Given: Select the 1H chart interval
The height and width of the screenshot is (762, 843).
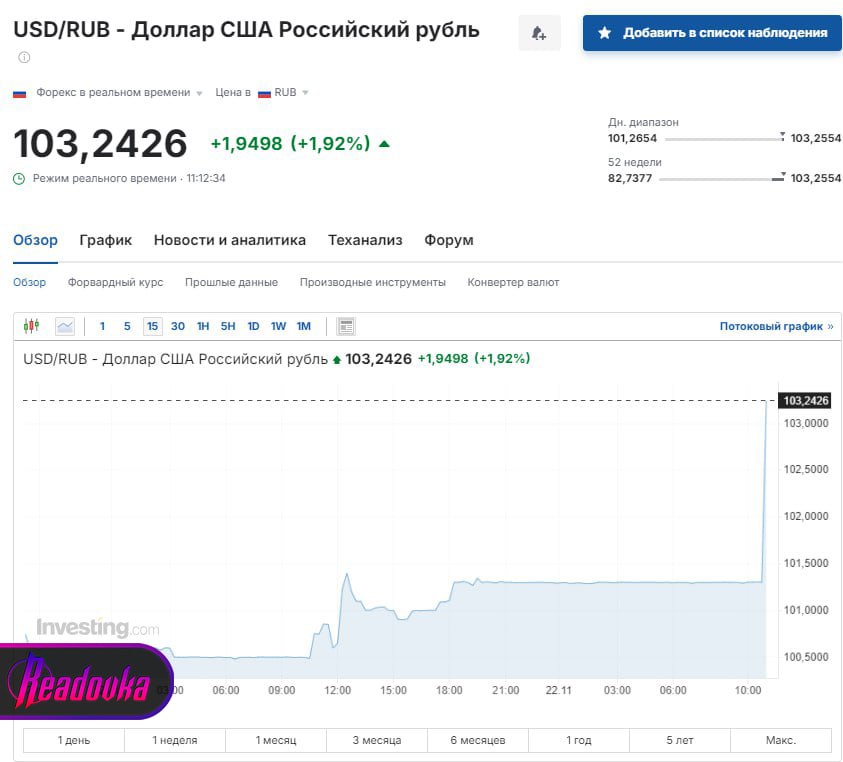Looking at the screenshot, I should [x=203, y=326].
